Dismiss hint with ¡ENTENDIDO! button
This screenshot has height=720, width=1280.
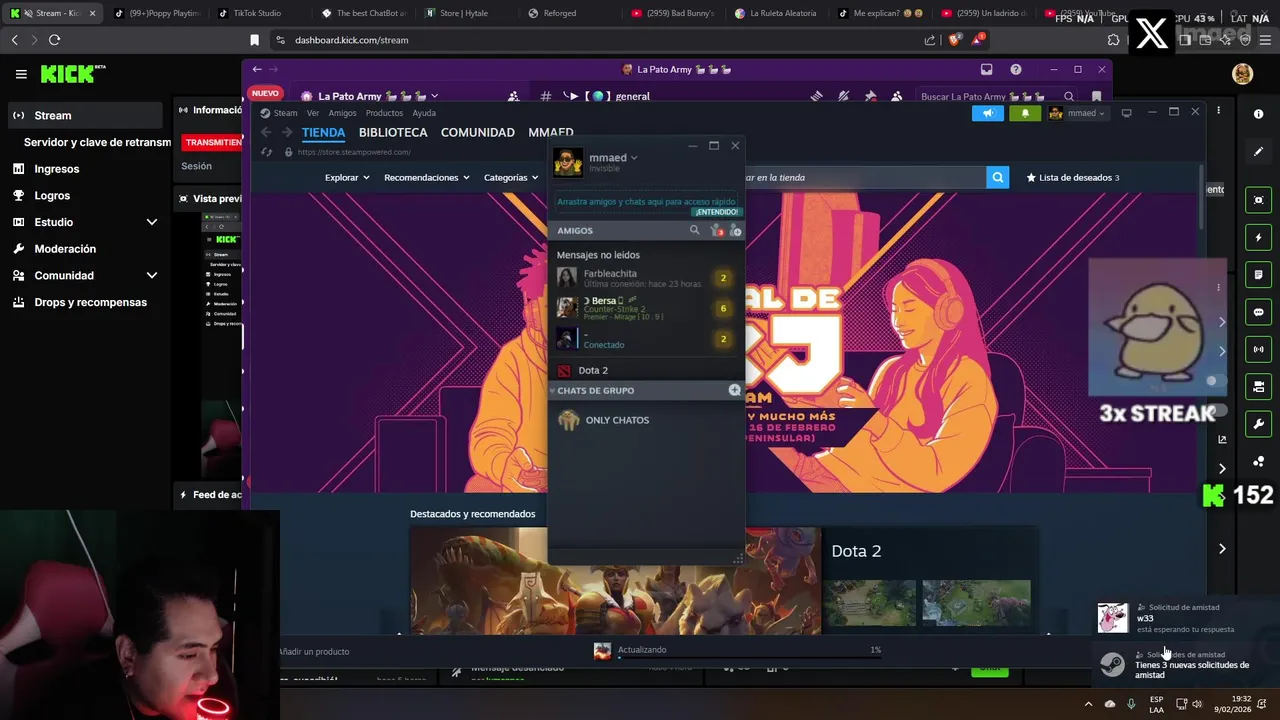pyautogui.click(x=716, y=212)
